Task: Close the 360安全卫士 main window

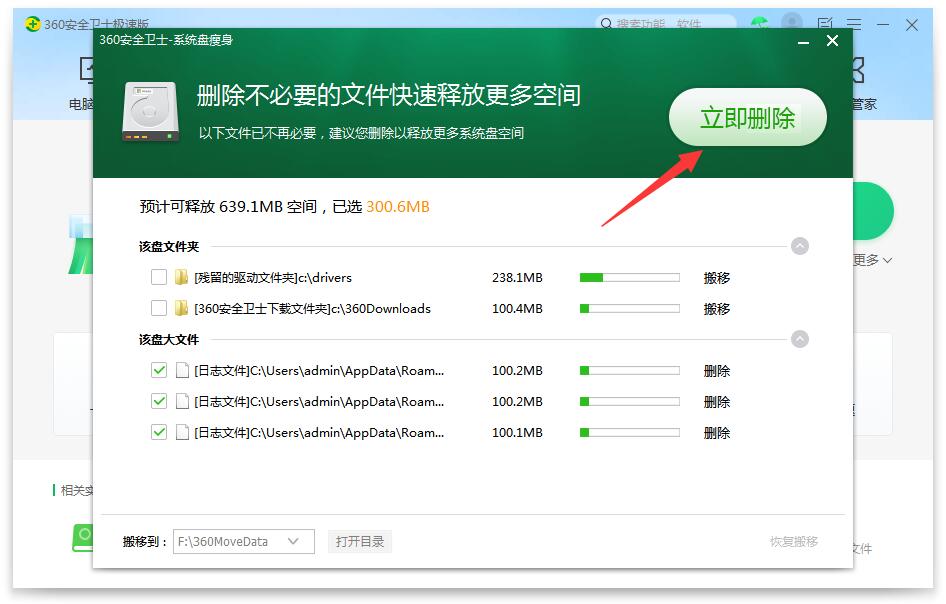Action: (x=912, y=25)
